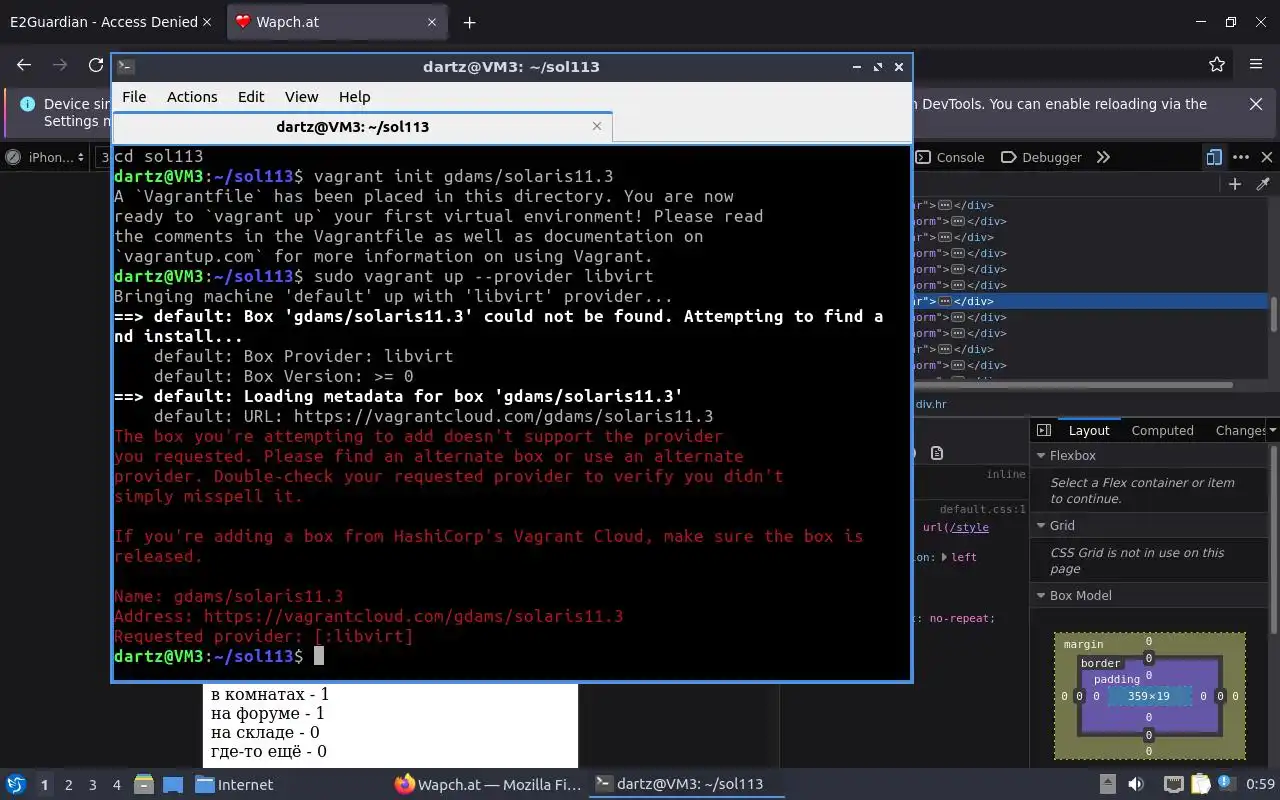Image resolution: width=1280 pixels, height=800 pixels.
Task: Show desktop icon in taskbar
Action: pos(172,785)
